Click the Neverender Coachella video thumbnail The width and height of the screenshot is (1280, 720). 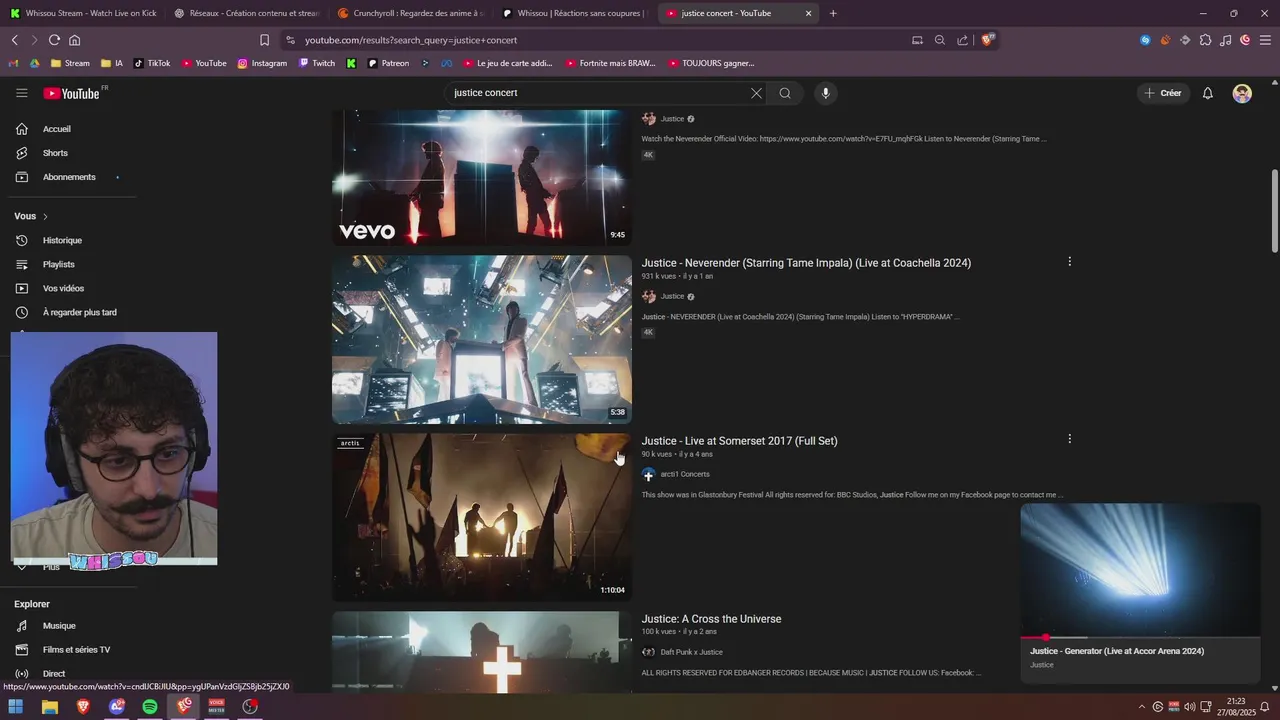pos(482,339)
